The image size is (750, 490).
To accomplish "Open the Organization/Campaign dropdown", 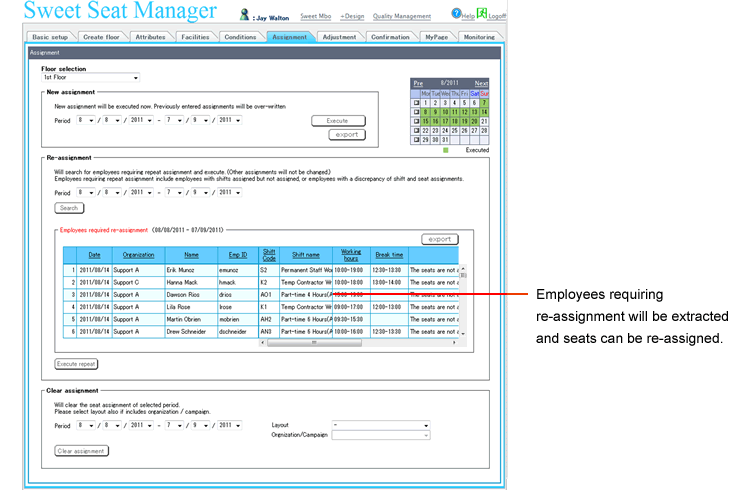I will pos(380,435).
